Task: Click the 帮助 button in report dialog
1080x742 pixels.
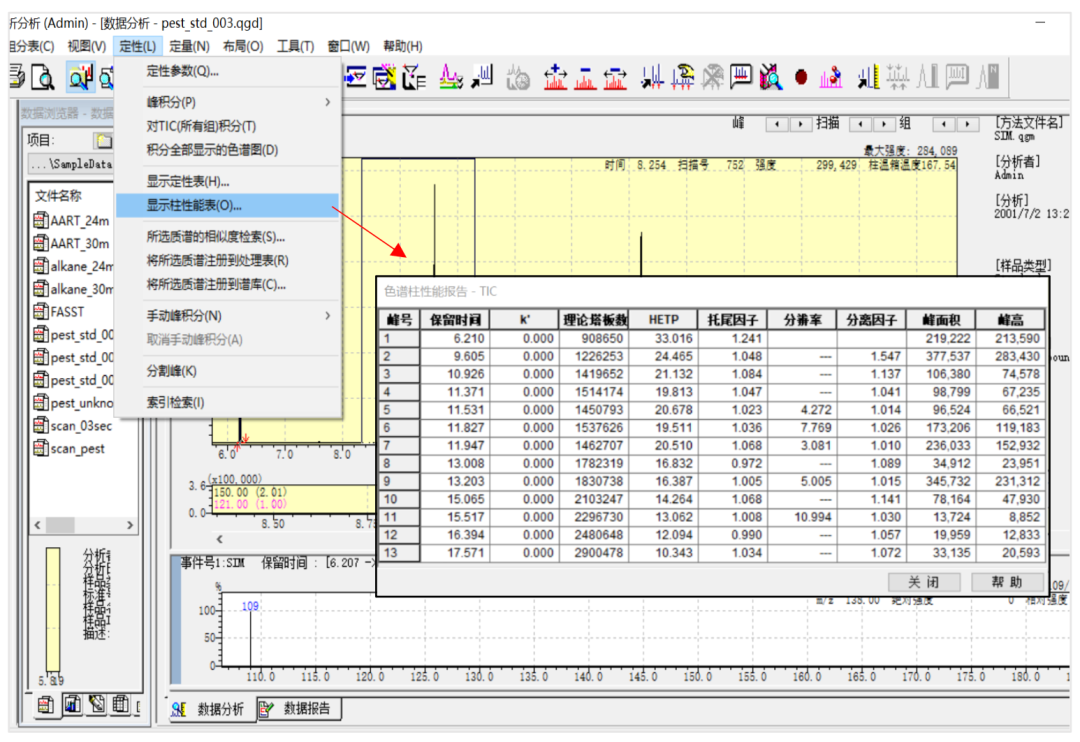Action: [1007, 582]
